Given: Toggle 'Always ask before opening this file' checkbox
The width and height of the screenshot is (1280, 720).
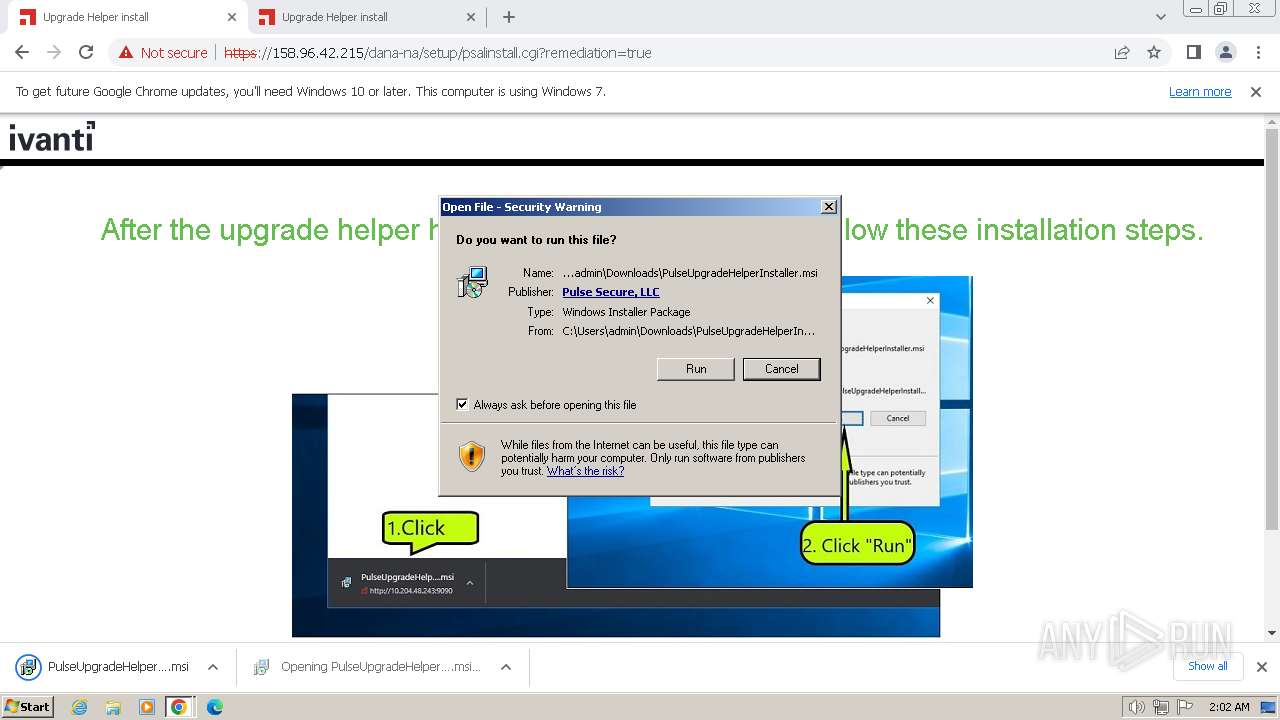Looking at the screenshot, I should (x=462, y=405).
